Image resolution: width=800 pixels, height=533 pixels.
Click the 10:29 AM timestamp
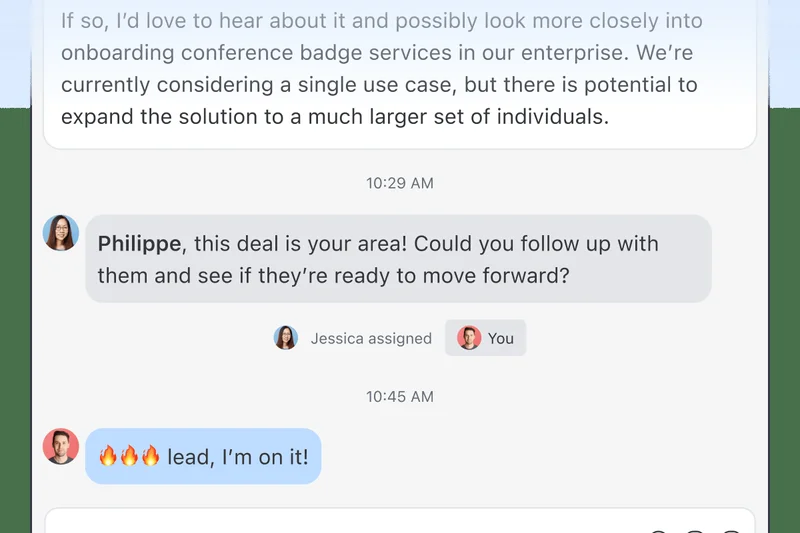pyautogui.click(x=400, y=183)
